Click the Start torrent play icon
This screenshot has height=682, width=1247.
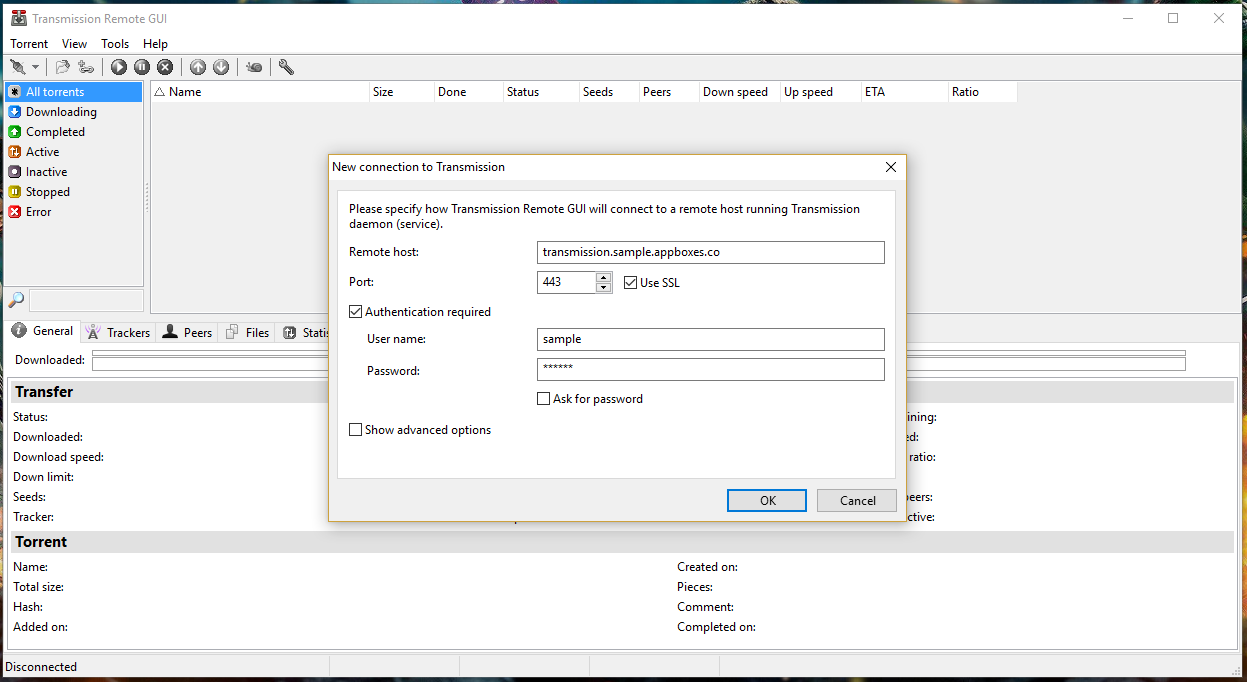coord(119,67)
